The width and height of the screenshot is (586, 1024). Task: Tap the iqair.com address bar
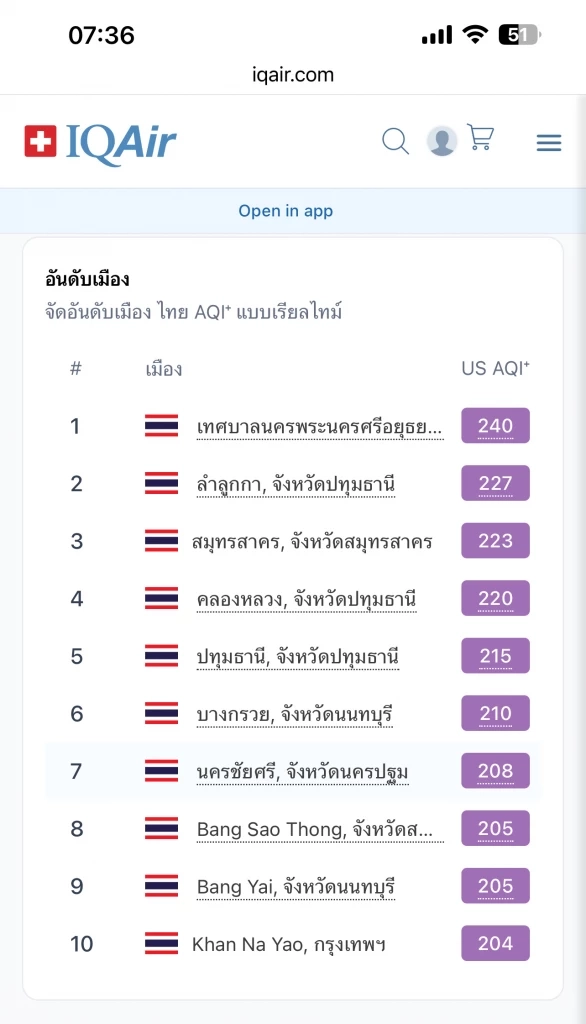(293, 74)
